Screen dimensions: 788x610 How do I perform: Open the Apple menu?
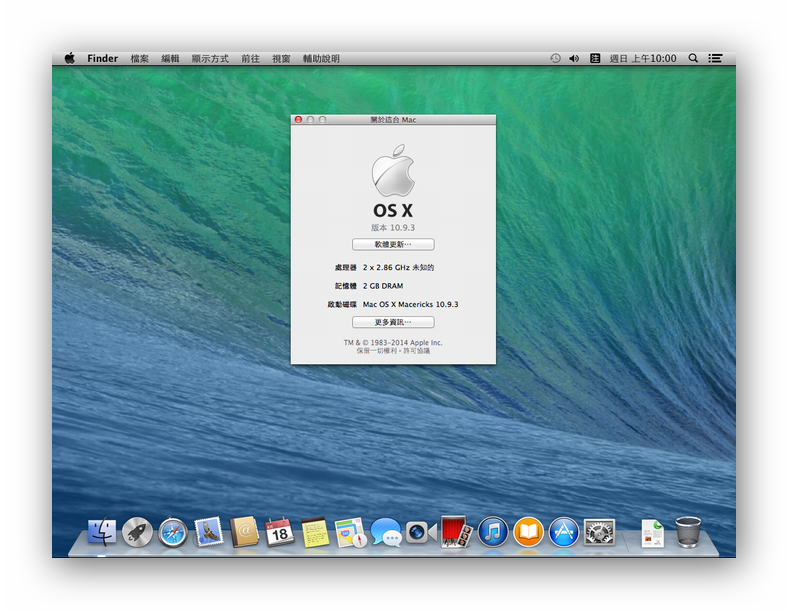[x=70, y=58]
